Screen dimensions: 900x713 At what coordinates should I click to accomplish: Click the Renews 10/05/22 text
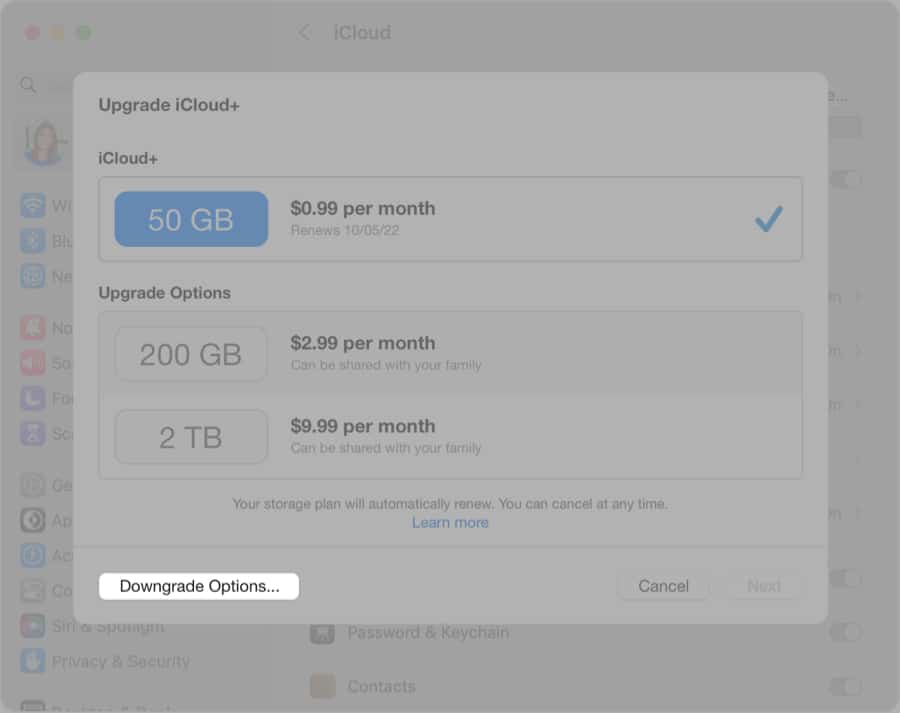pos(345,230)
